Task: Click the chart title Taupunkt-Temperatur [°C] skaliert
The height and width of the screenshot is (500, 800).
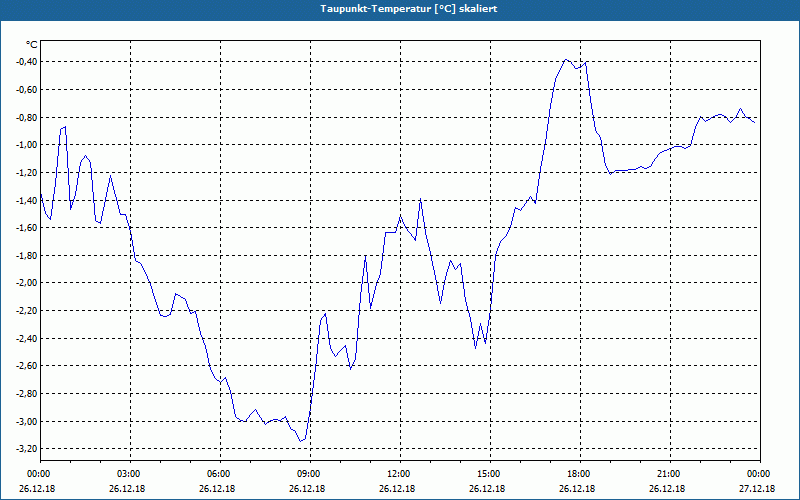Action: [409, 9]
